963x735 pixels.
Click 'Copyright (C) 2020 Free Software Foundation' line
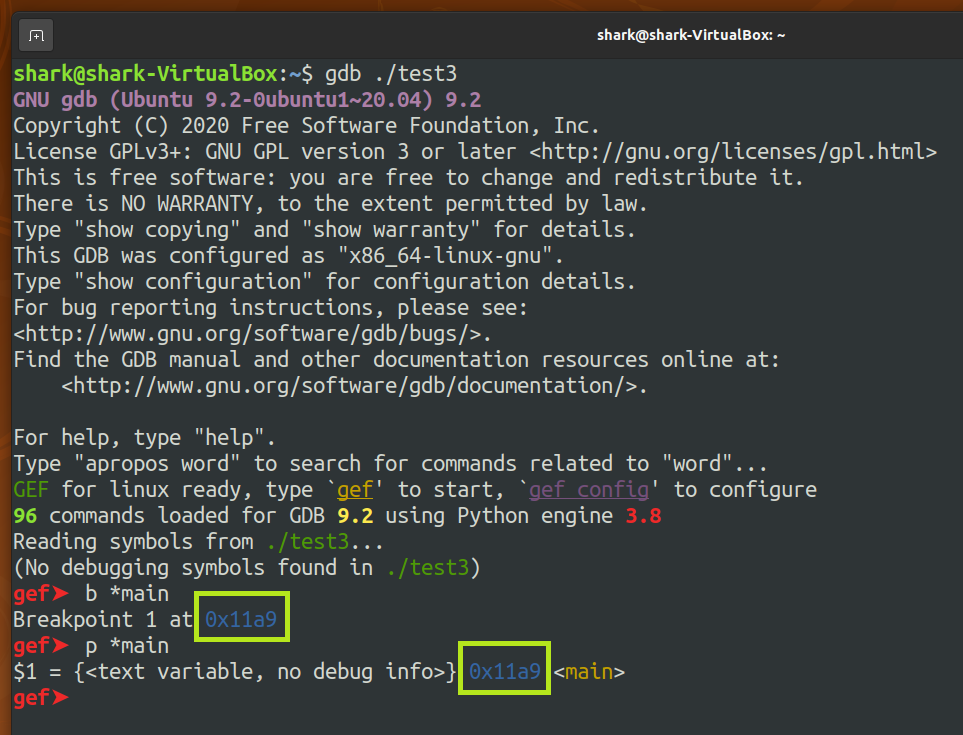click(x=306, y=126)
